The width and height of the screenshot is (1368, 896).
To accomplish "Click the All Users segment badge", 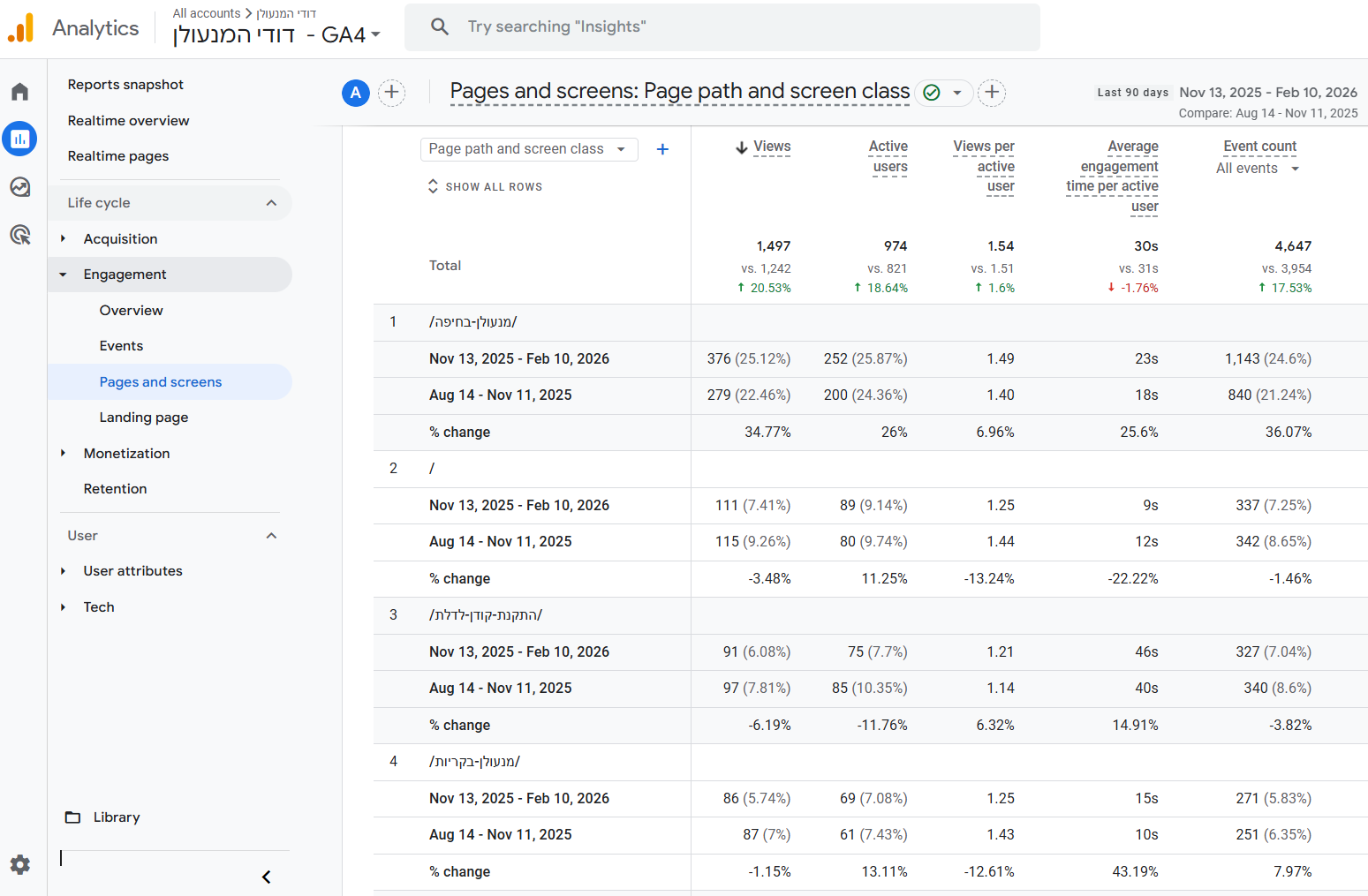I will pyautogui.click(x=356, y=93).
